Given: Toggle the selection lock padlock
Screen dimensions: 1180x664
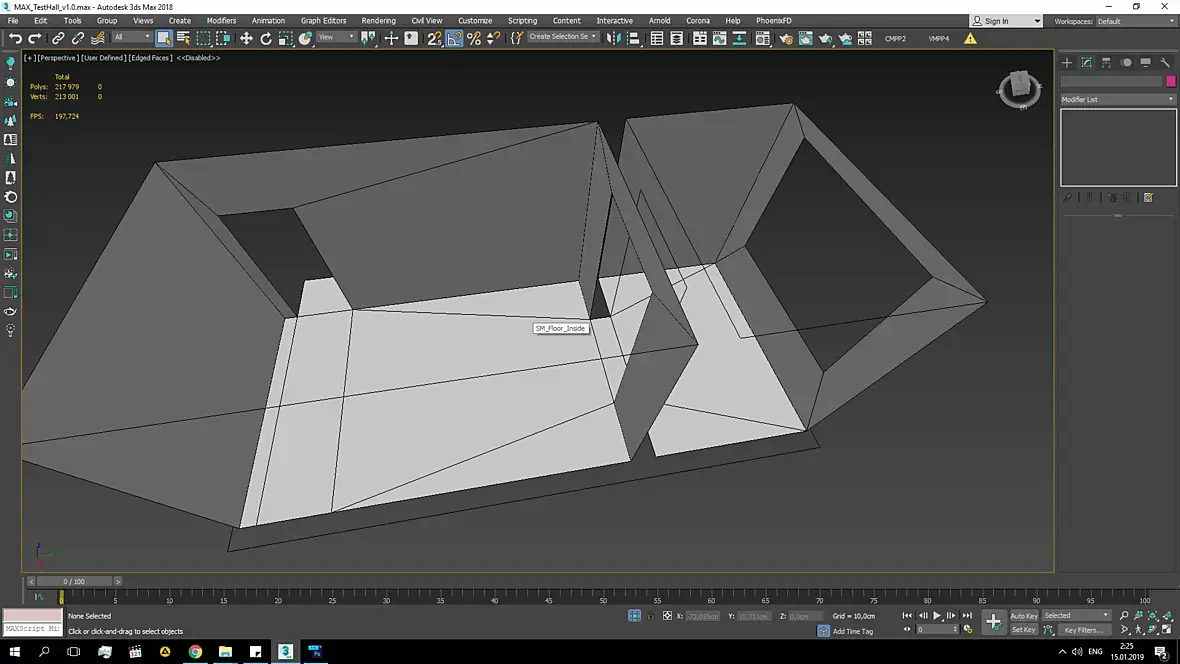Looking at the screenshot, I should click(651, 616).
